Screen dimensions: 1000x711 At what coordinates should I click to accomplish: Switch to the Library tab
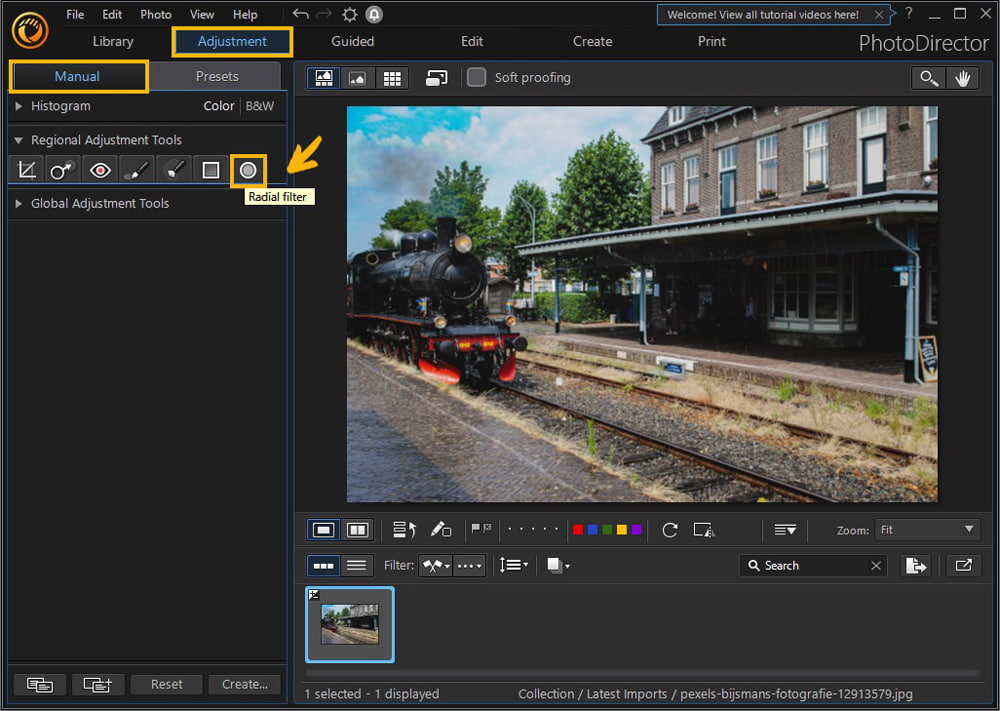point(112,41)
